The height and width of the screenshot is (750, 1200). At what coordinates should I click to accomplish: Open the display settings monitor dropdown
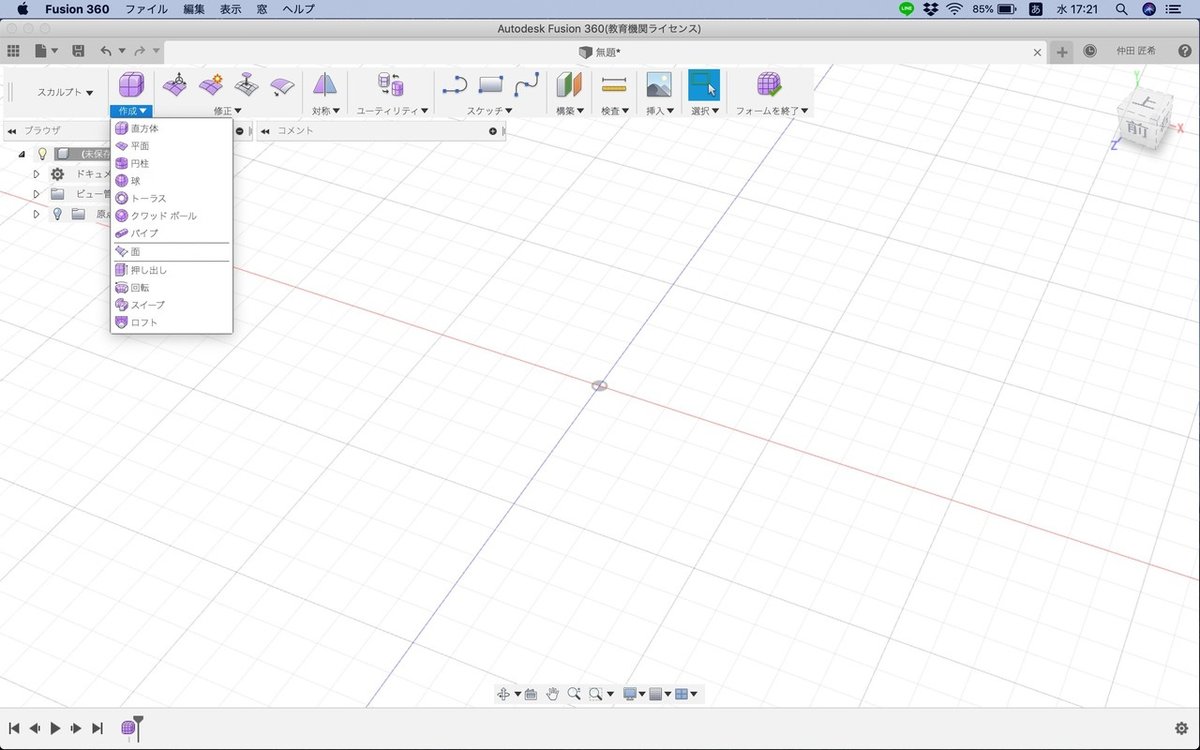pos(634,693)
